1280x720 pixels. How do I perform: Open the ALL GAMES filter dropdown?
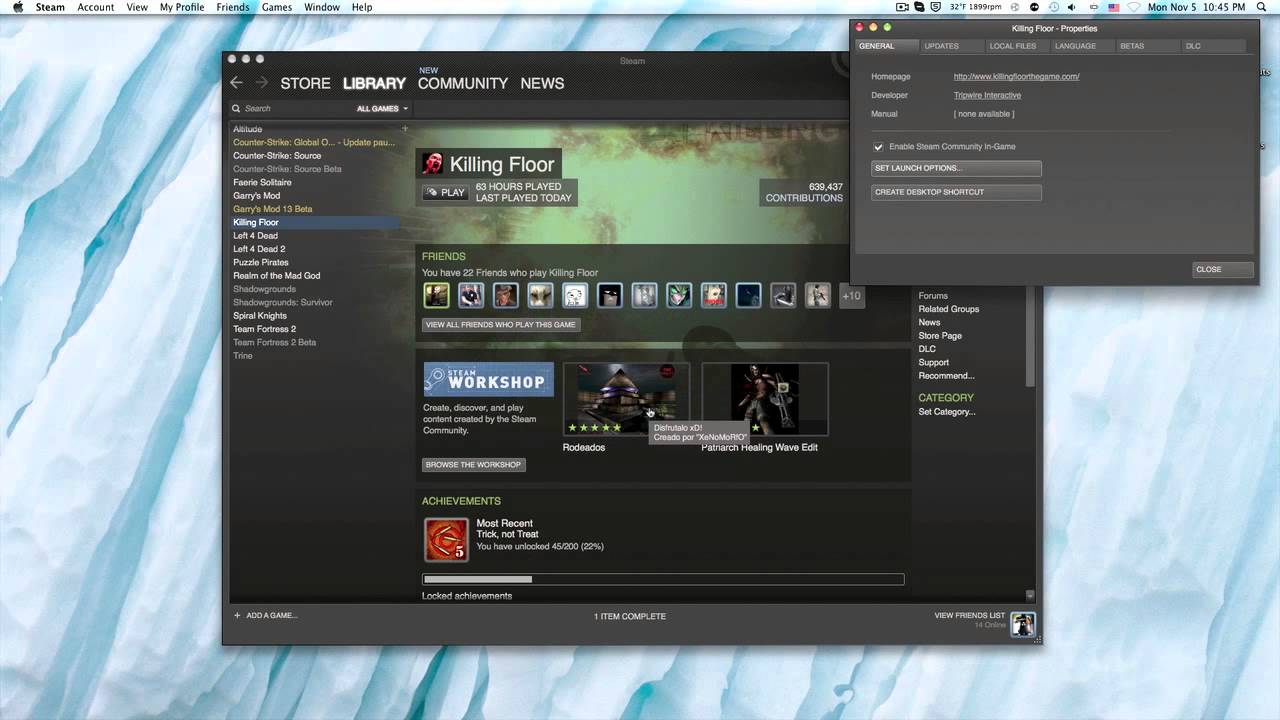(x=383, y=108)
